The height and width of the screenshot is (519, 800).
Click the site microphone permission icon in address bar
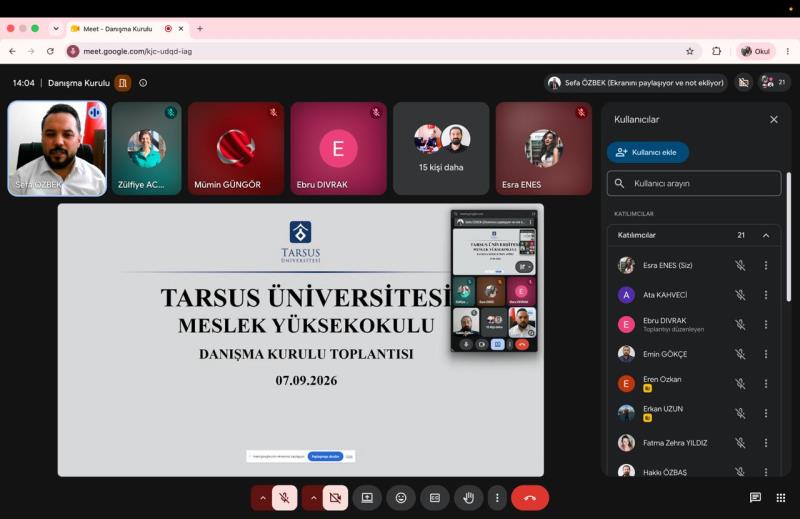73,51
